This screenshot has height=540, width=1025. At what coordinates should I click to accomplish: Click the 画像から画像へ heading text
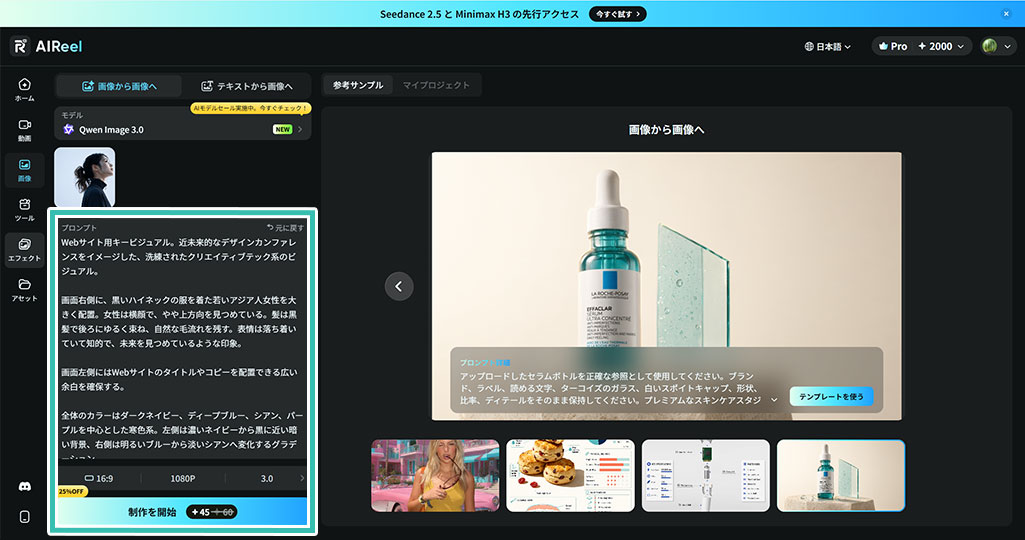[666, 130]
